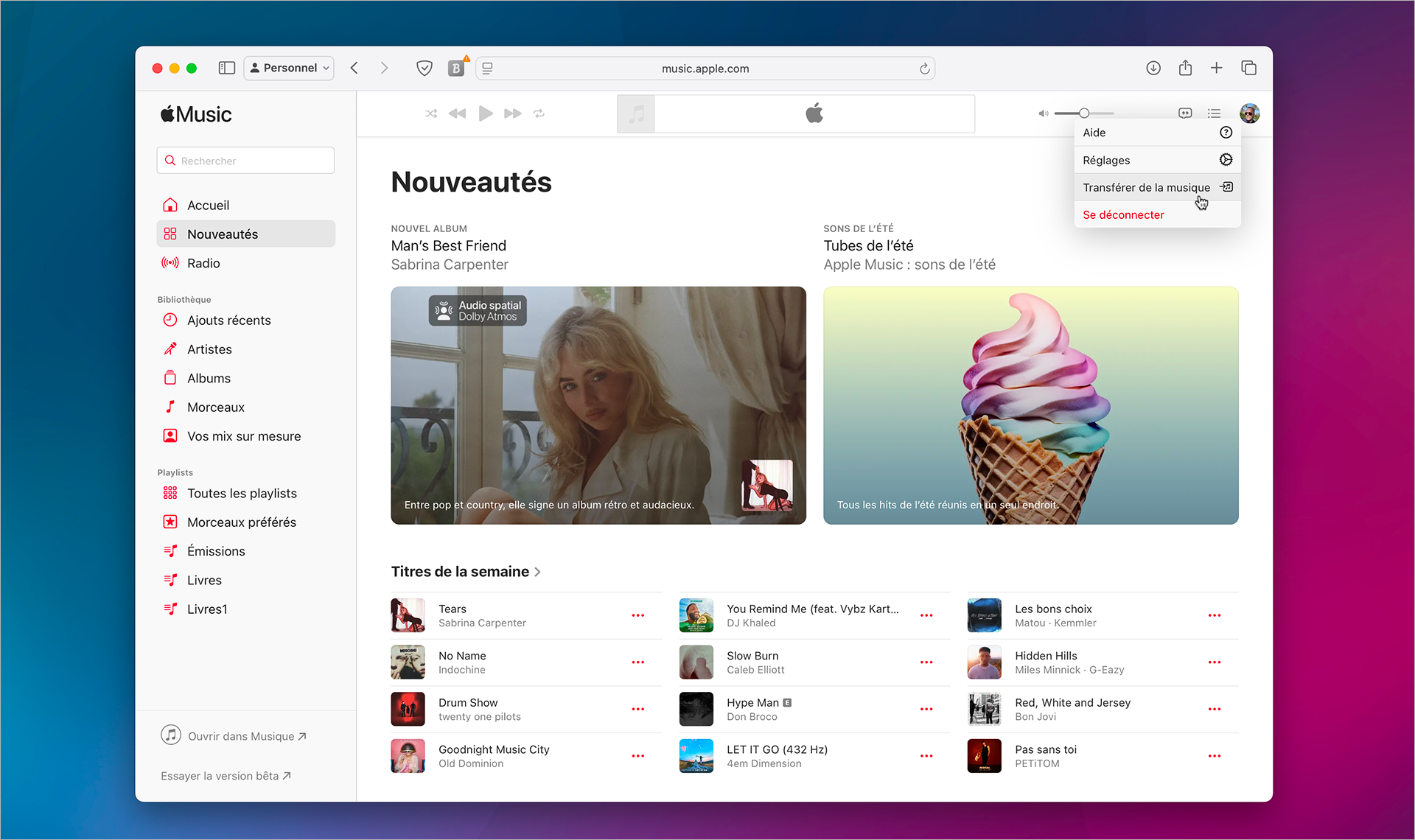Click the privacy shield icon

point(424,68)
